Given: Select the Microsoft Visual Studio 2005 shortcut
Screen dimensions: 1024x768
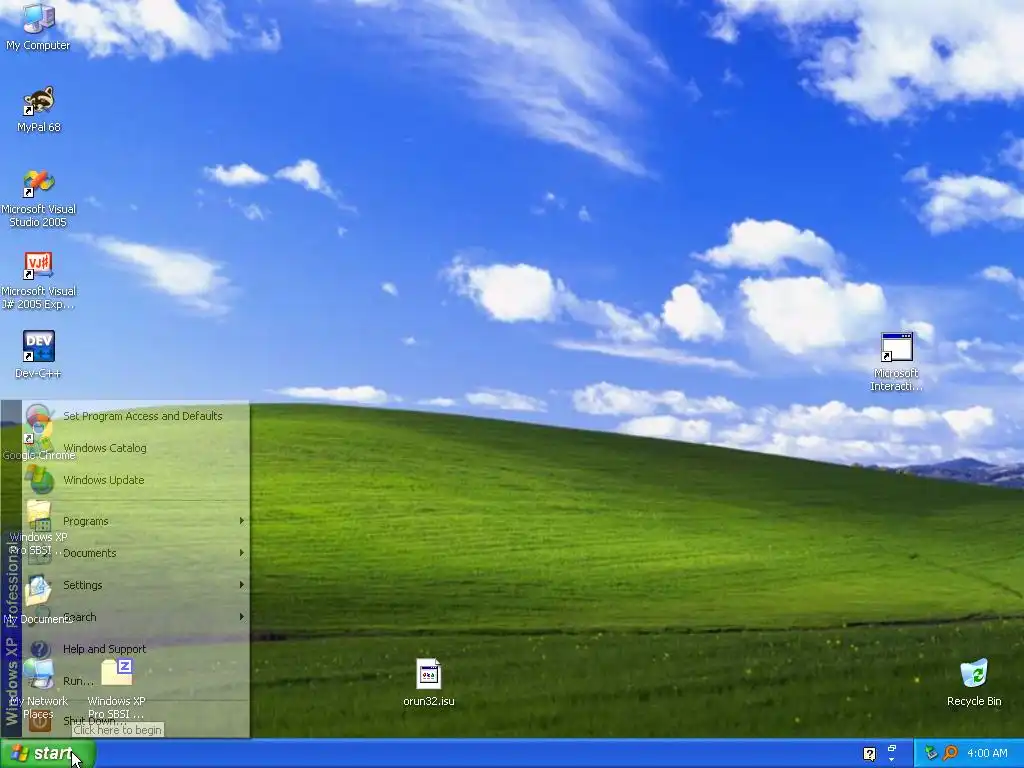Looking at the screenshot, I should pos(39,199).
